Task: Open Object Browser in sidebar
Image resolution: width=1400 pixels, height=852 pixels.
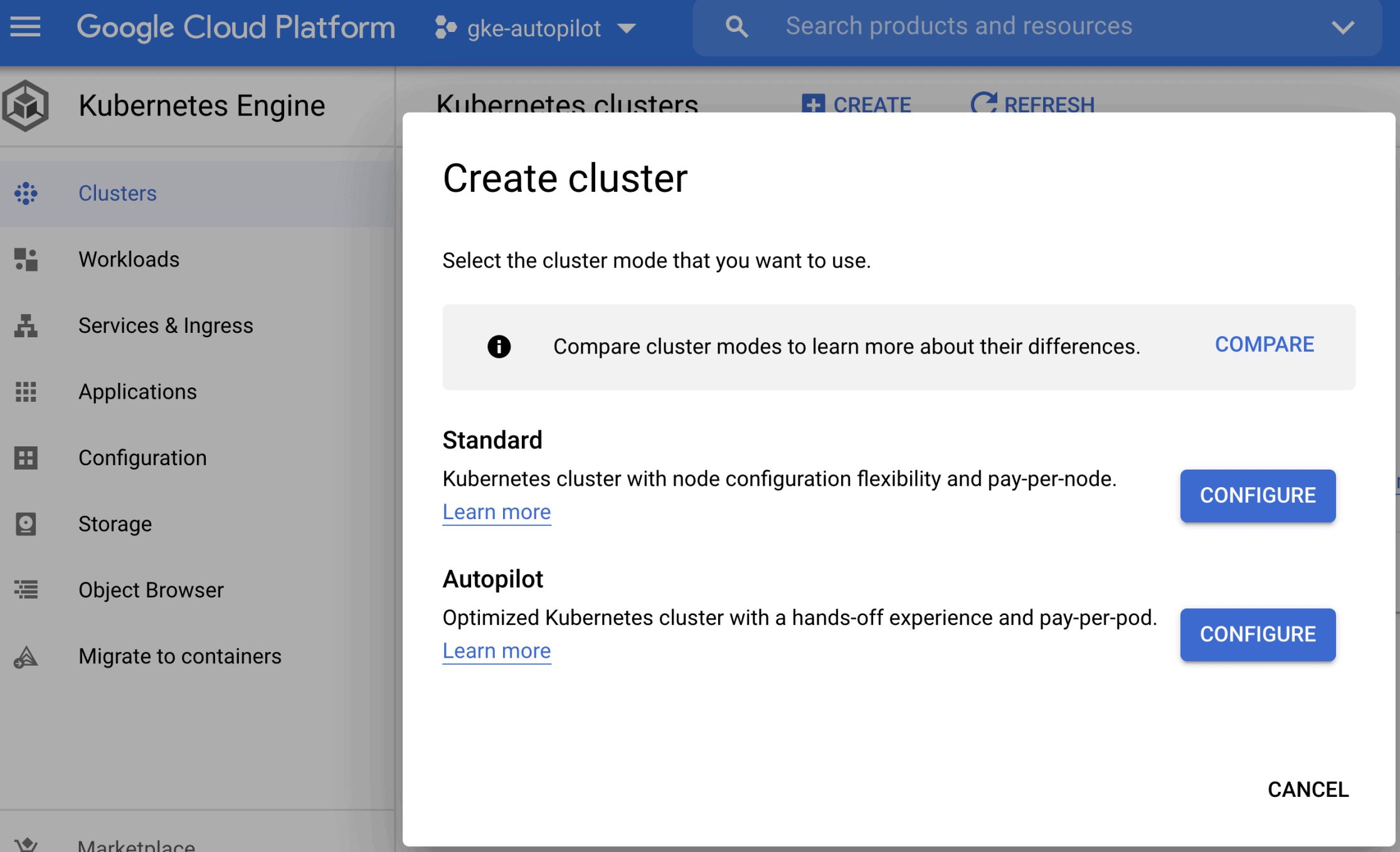Action: pos(151,590)
